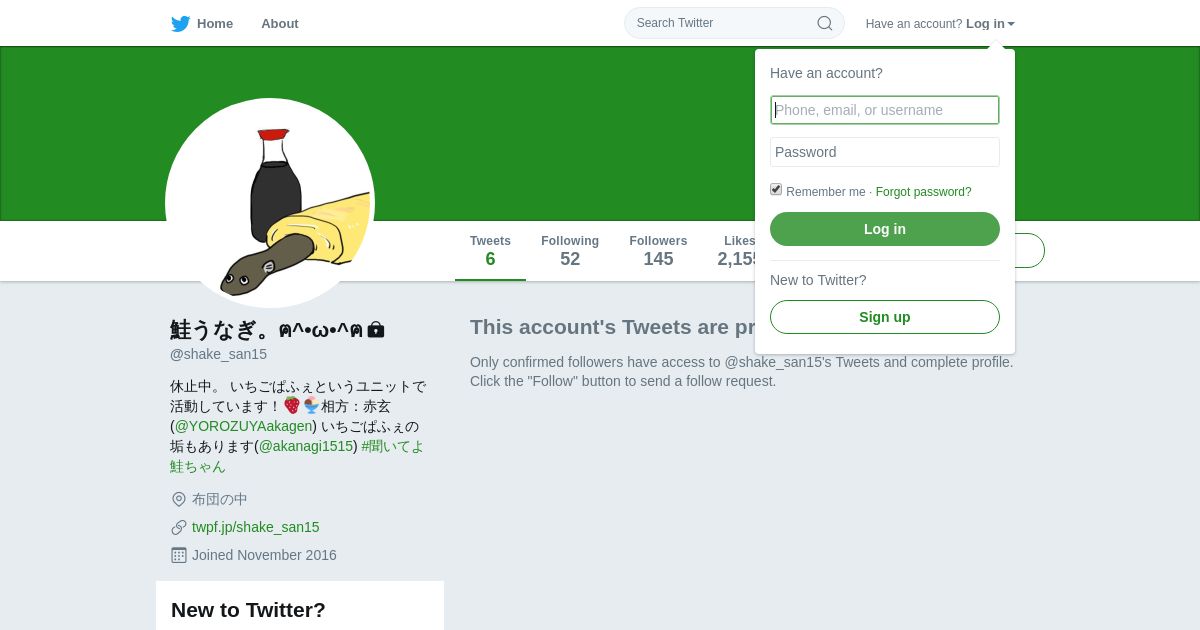Screen dimensions: 1200x630
Task: Open the twpf.jp/shake_san15 link
Action: click(256, 527)
